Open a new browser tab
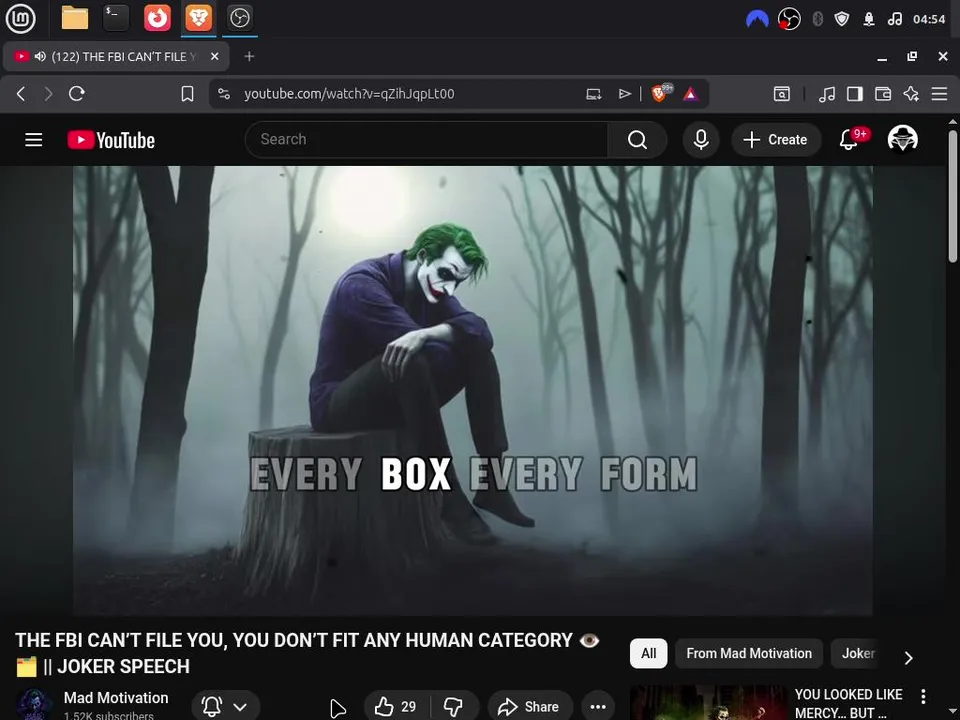960x720 pixels. tap(249, 56)
